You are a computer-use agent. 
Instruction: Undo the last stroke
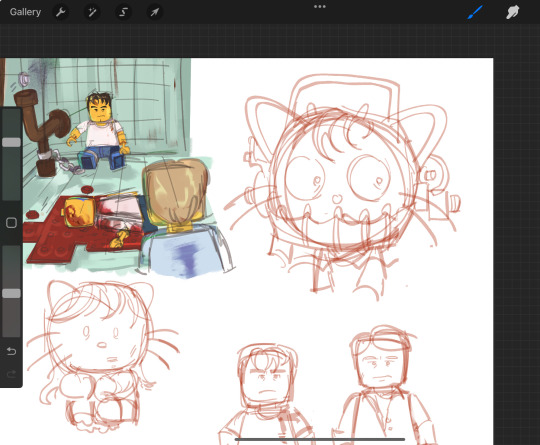11,351
